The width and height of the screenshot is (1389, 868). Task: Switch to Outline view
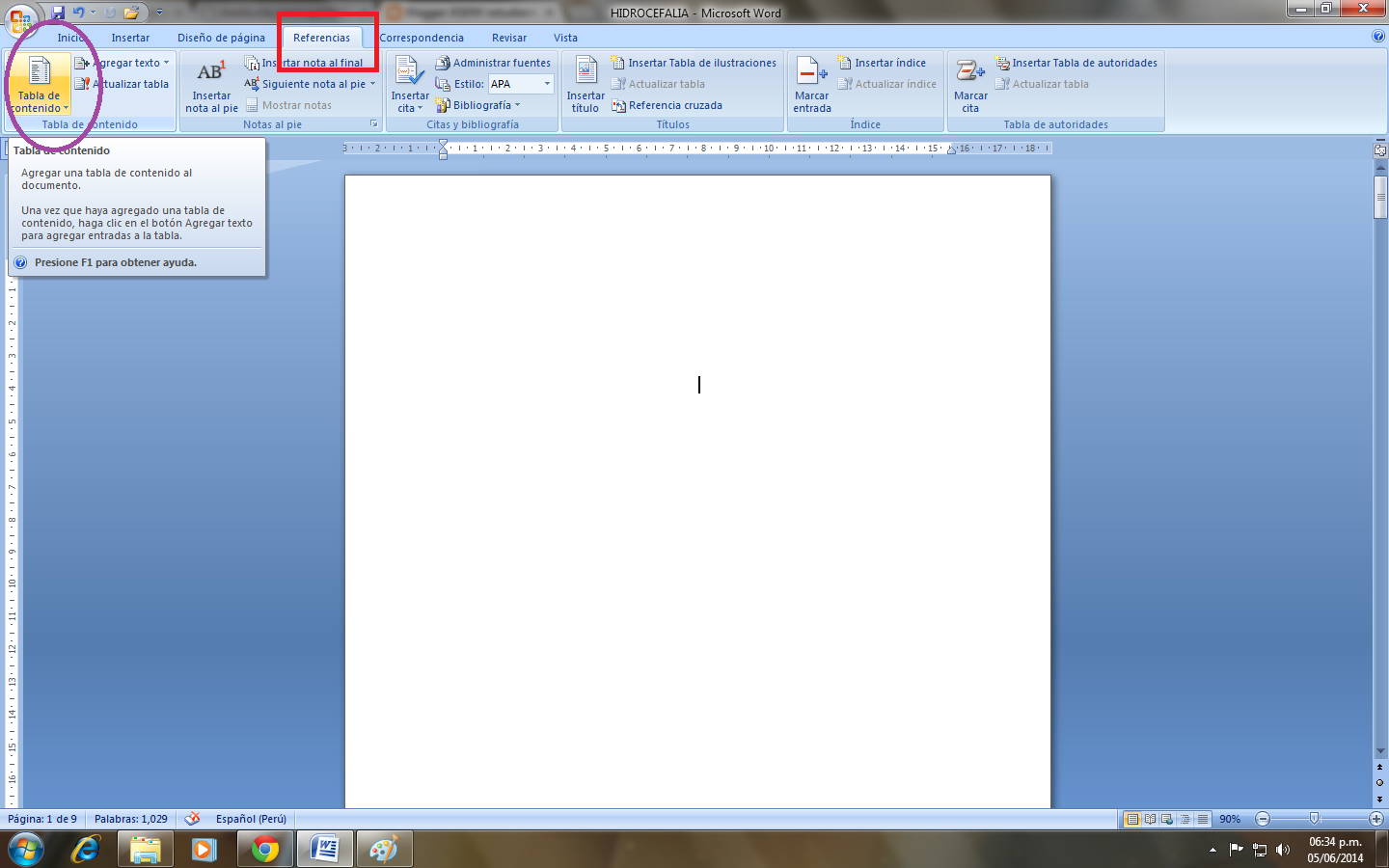[1185, 819]
